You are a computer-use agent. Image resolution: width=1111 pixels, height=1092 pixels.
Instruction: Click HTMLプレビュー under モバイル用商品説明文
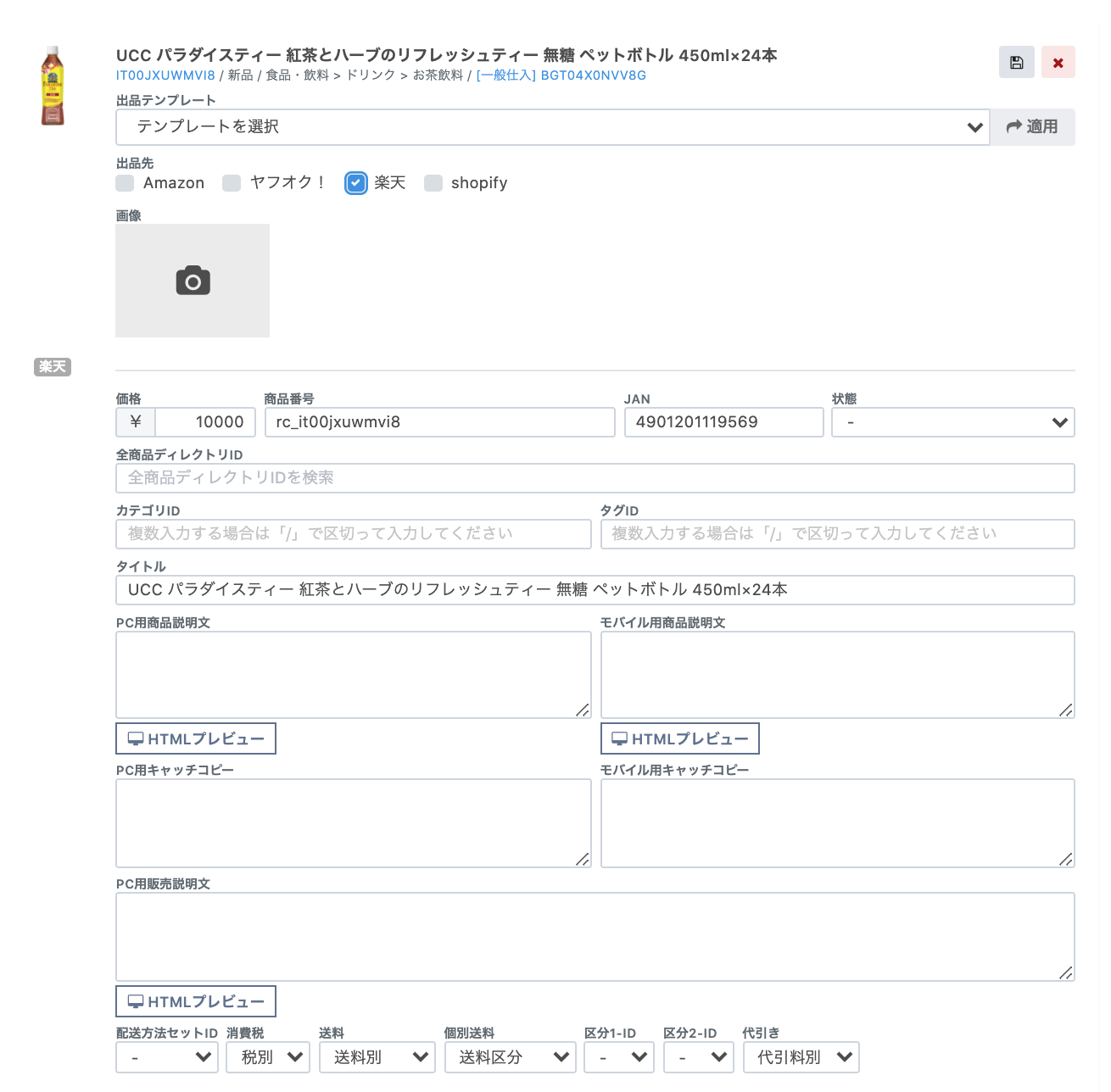coord(680,738)
